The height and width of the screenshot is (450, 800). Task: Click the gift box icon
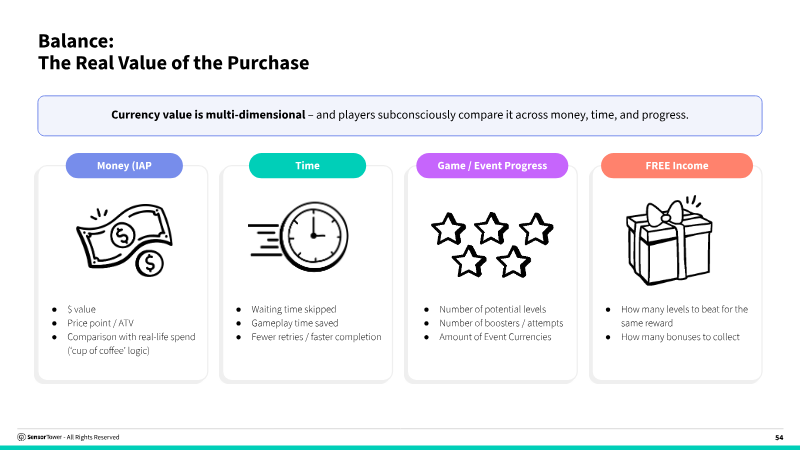pyautogui.click(x=663, y=238)
